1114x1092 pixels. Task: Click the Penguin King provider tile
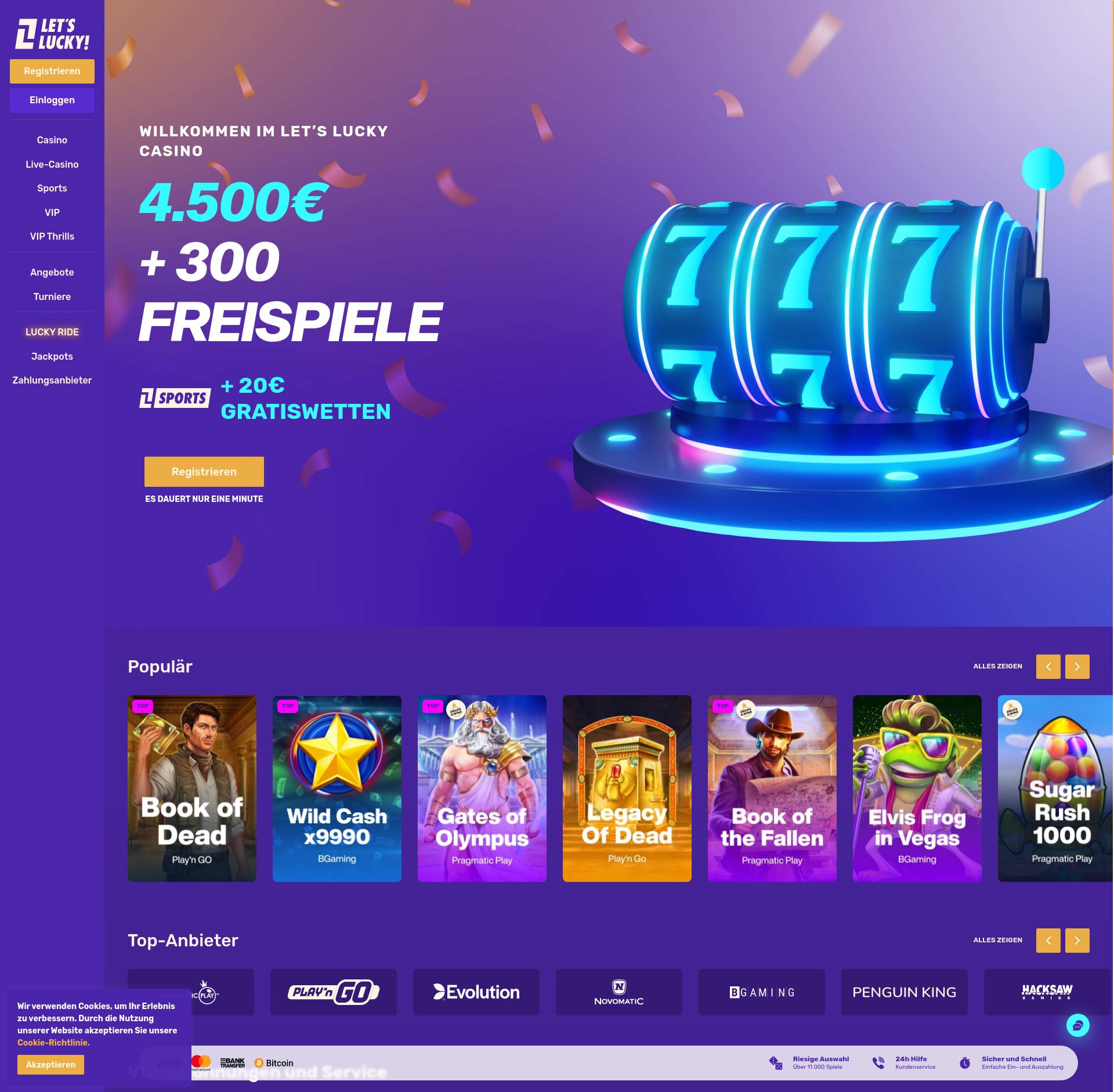click(905, 992)
